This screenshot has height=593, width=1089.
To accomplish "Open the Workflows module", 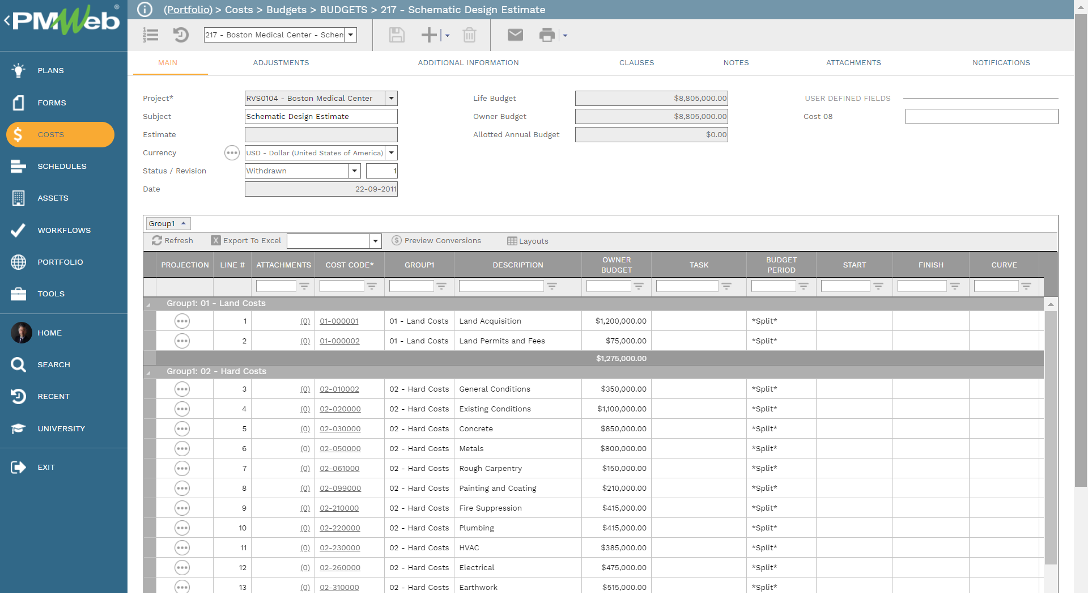I will tap(63, 230).
